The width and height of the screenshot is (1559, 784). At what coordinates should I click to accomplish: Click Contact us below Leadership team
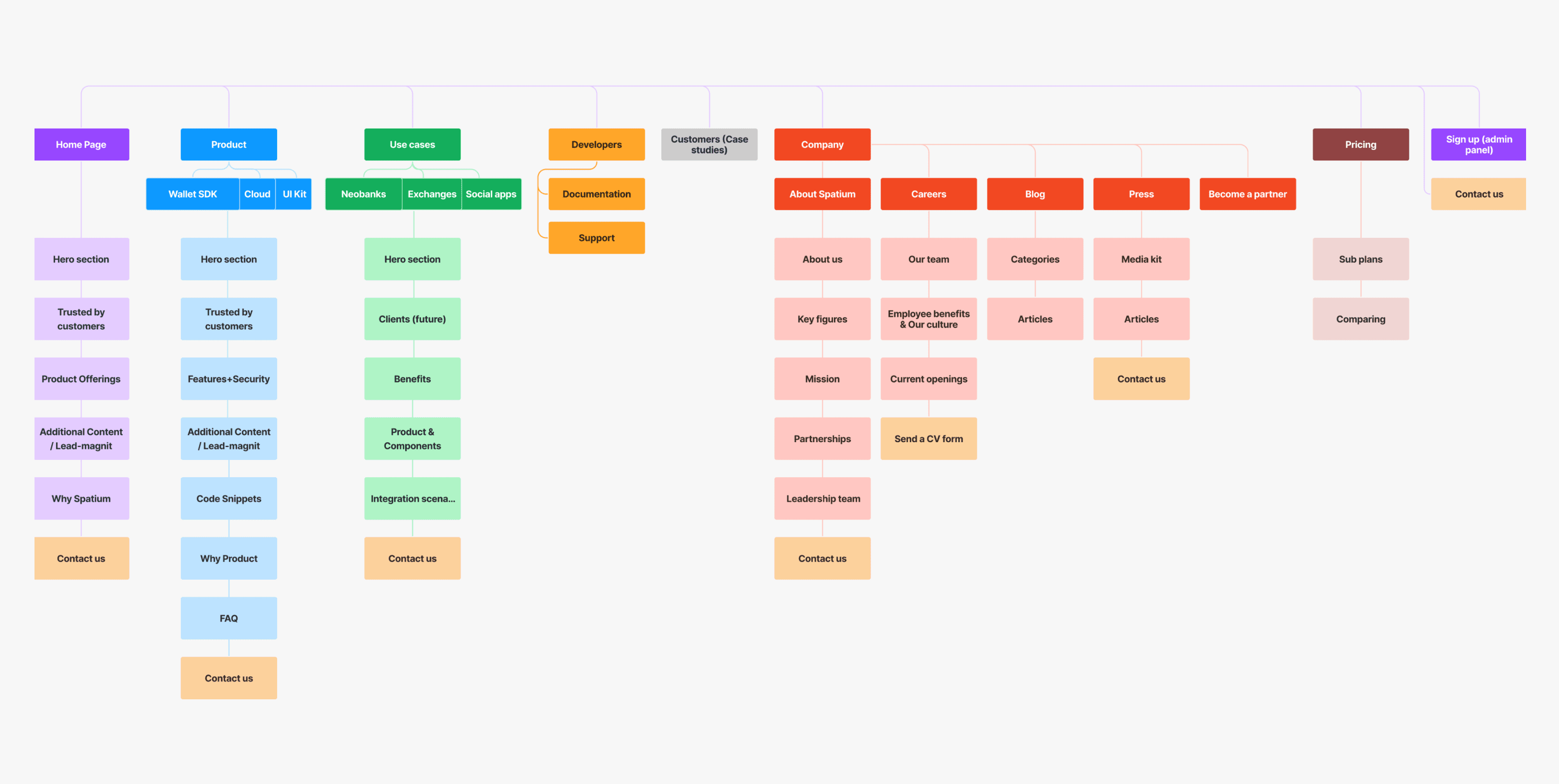click(822, 558)
